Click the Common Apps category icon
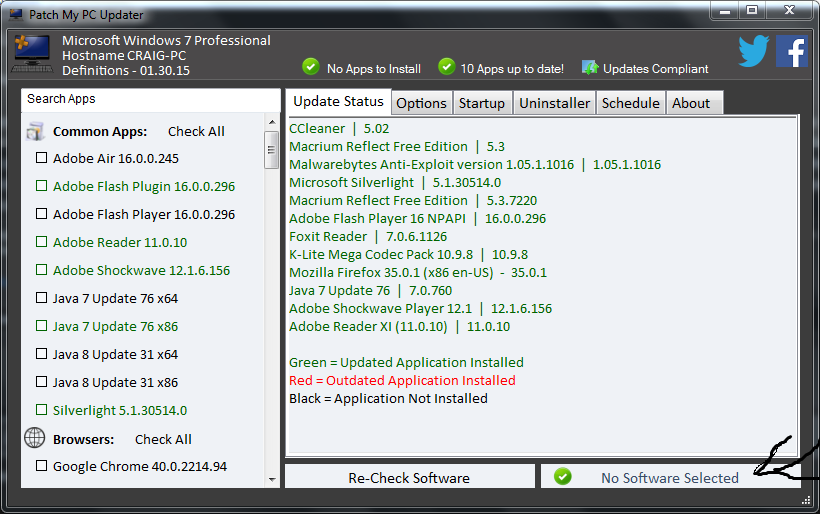Image resolution: width=820 pixels, height=514 pixels. point(35,131)
